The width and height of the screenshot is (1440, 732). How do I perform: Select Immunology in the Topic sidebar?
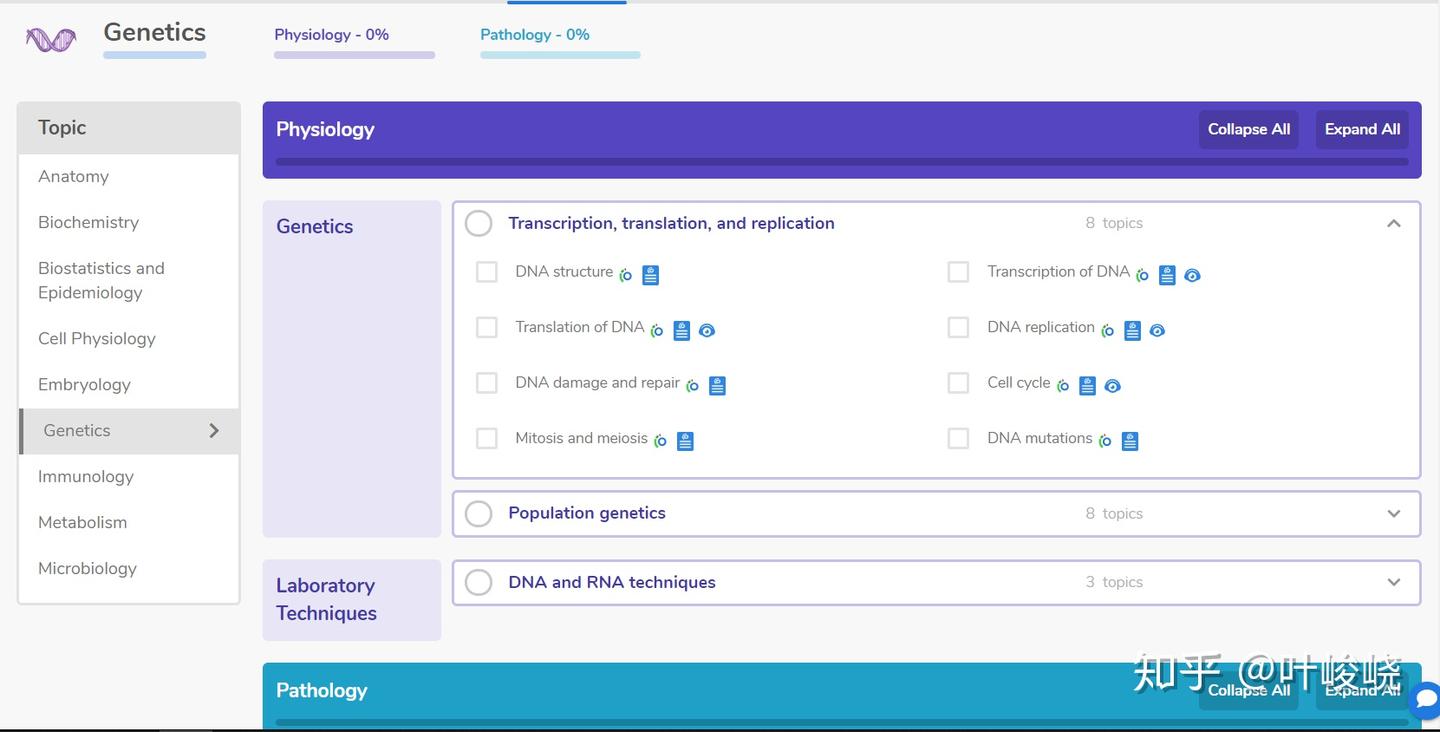86,476
